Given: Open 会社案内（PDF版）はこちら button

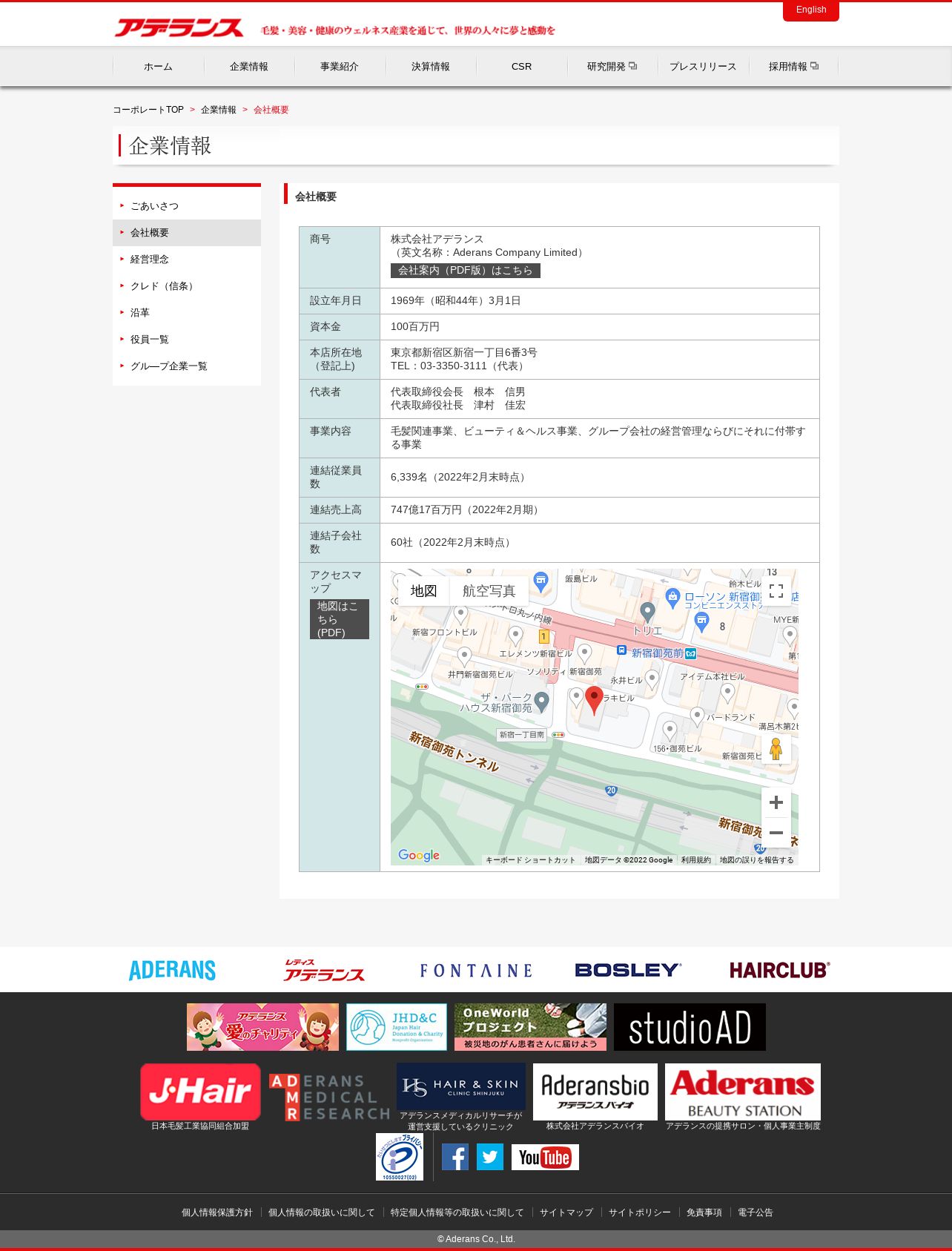Looking at the screenshot, I should [x=466, y=271].
